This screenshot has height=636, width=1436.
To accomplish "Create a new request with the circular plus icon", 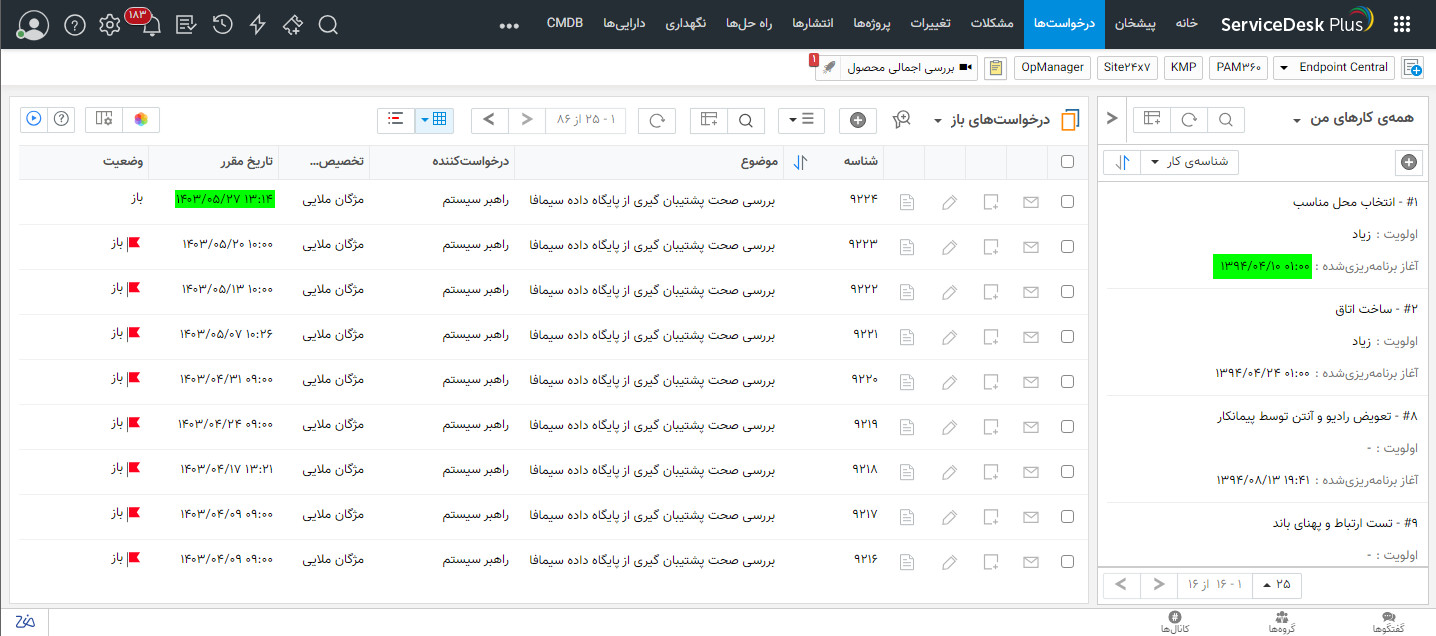I will point(857,119).
